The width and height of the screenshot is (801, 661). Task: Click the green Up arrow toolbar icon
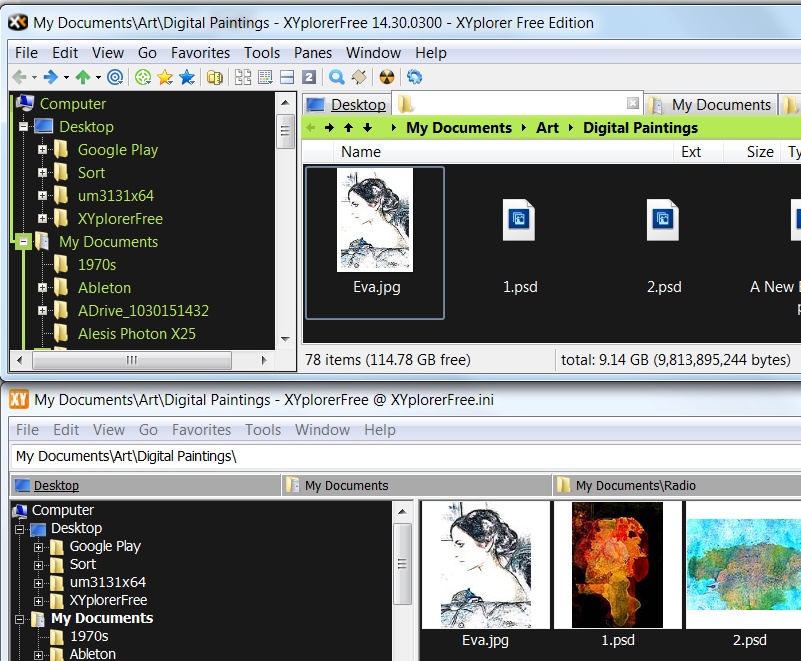click(83, 77)
